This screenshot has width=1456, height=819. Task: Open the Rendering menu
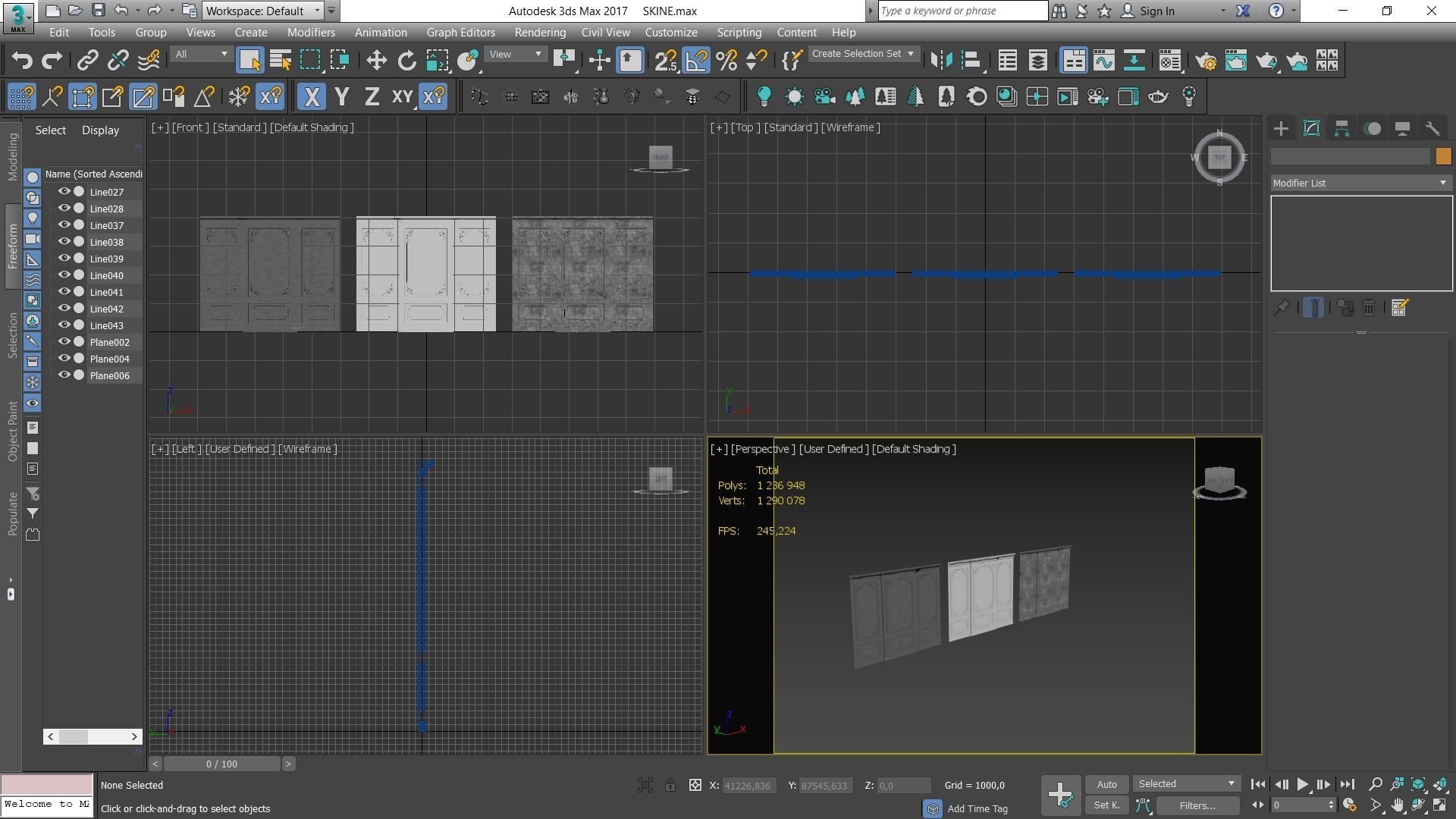[x=540, y=33]
